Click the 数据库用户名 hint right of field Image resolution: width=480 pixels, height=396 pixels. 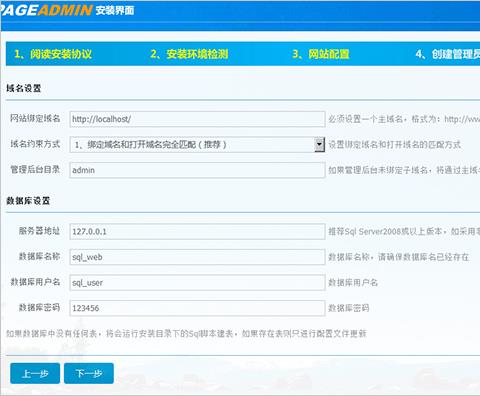point(353,283)
